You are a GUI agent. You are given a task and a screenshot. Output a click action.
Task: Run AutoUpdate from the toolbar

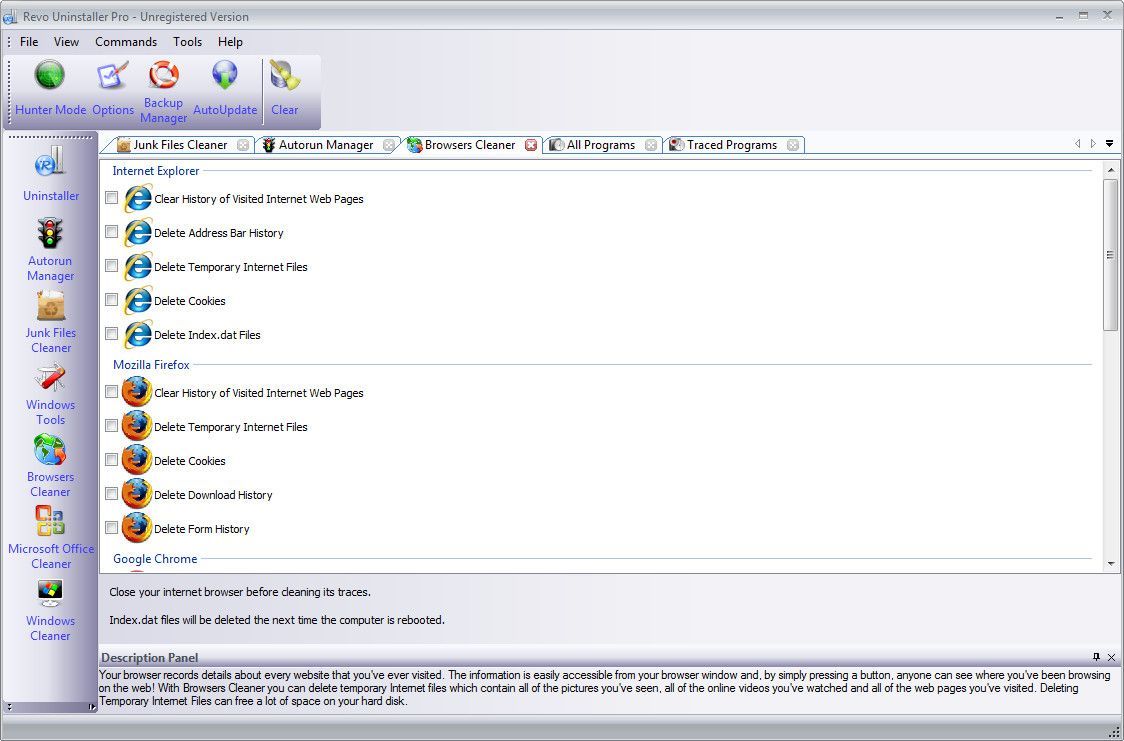(x=224, y=85)
